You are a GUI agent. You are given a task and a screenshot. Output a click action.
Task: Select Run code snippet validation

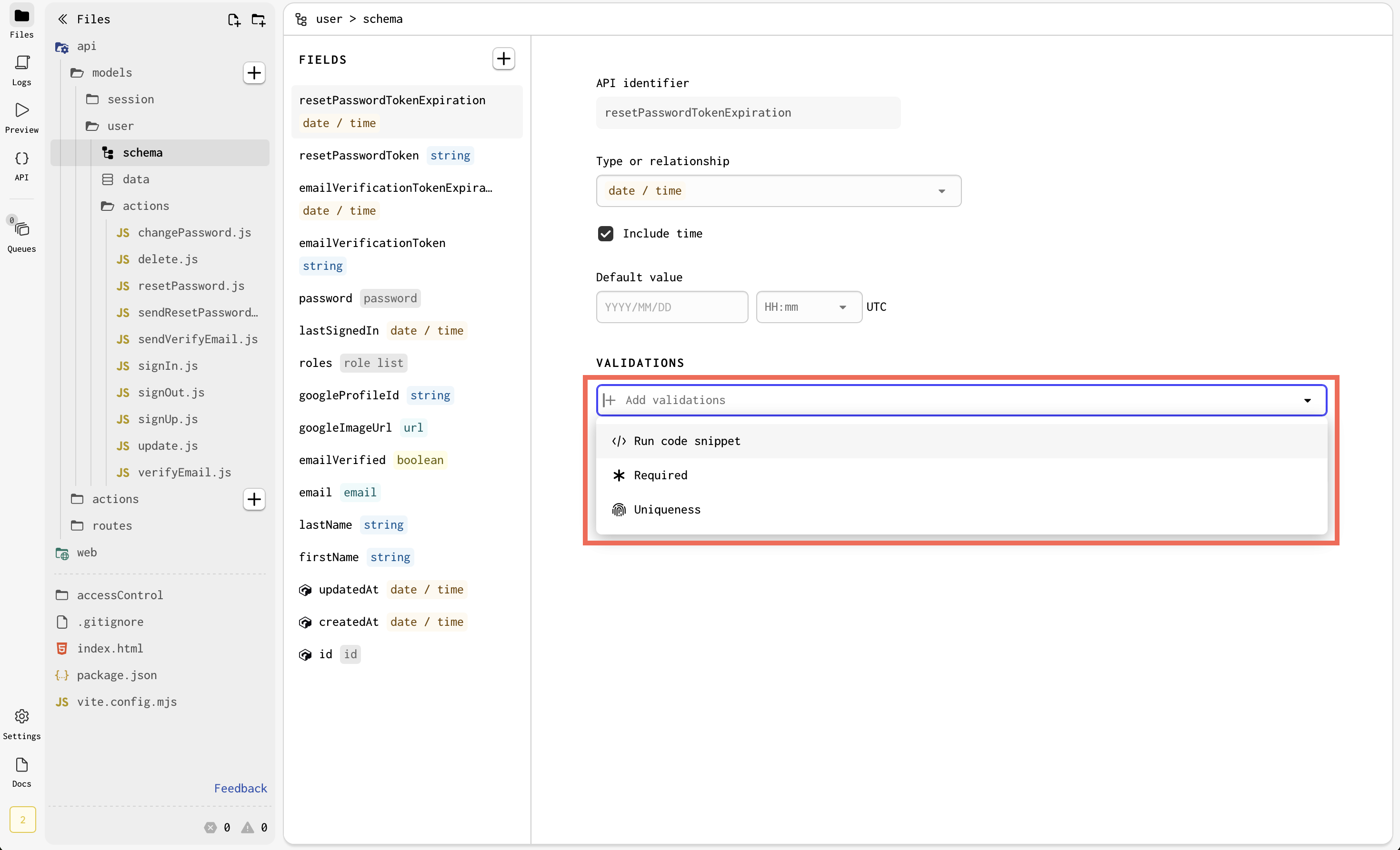961,441
